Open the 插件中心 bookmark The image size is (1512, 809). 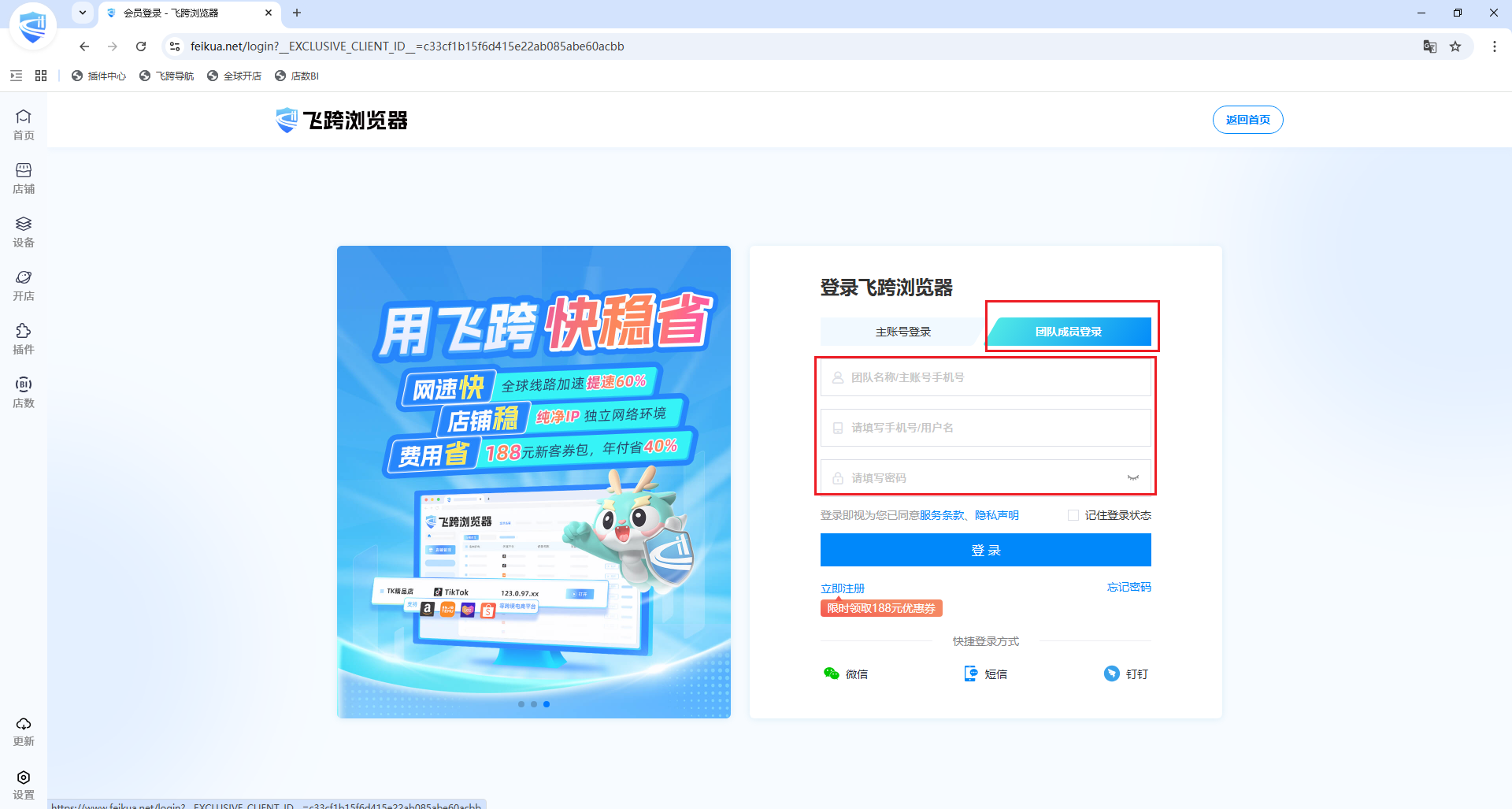click(x=98, y=76)
